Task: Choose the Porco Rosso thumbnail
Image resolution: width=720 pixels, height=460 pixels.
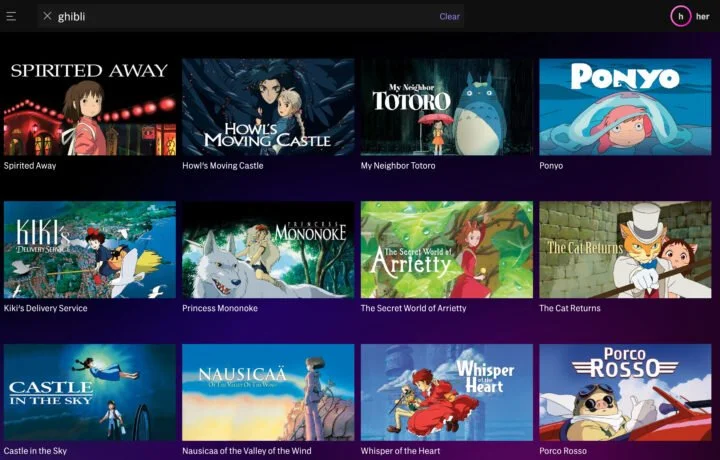Action: 625,392
